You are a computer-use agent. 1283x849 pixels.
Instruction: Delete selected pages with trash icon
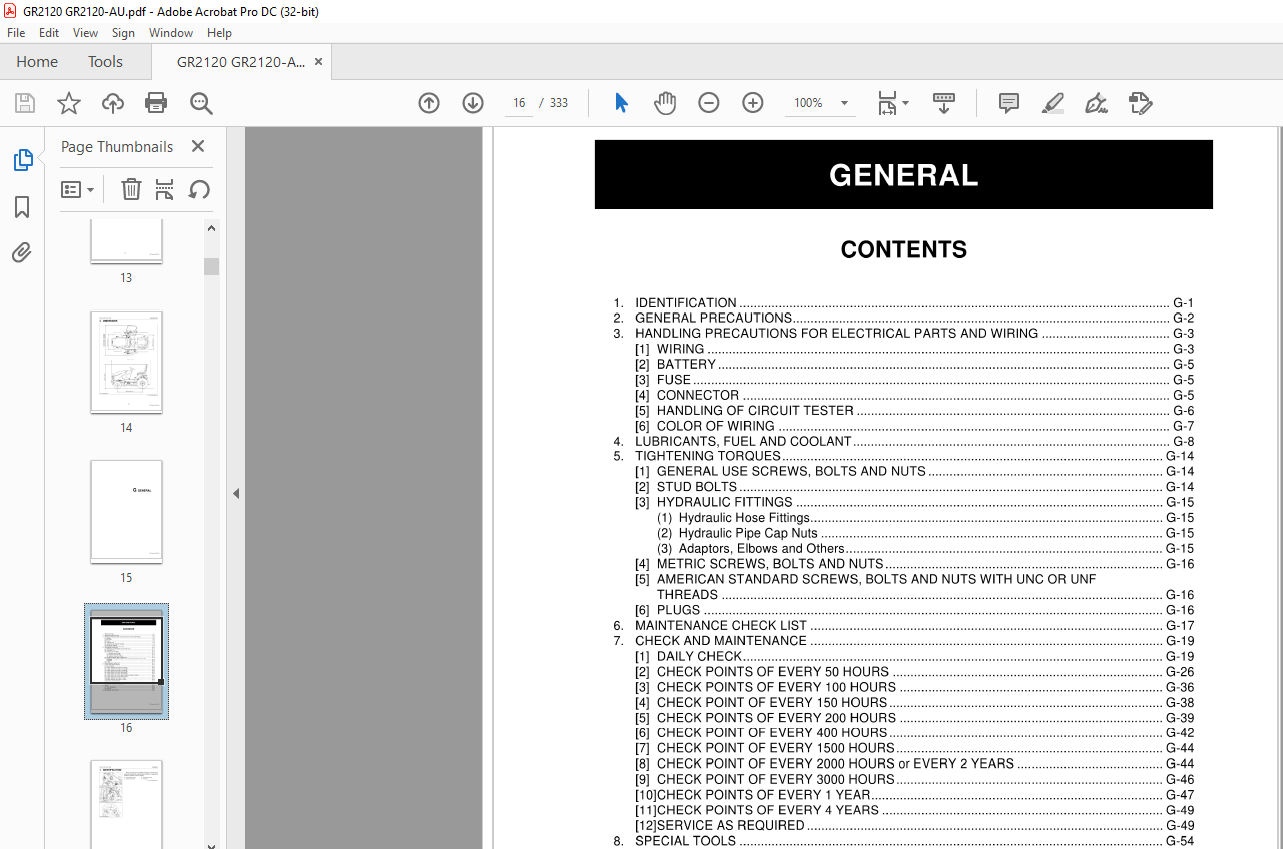[131, 189]
